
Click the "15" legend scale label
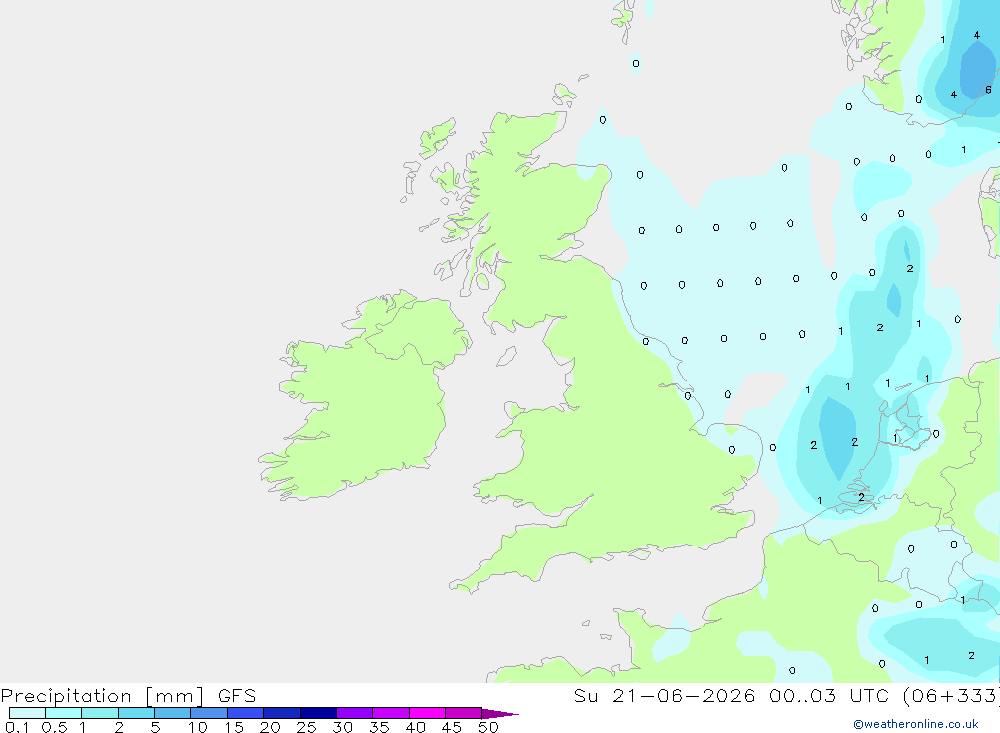tap(234, 727)
